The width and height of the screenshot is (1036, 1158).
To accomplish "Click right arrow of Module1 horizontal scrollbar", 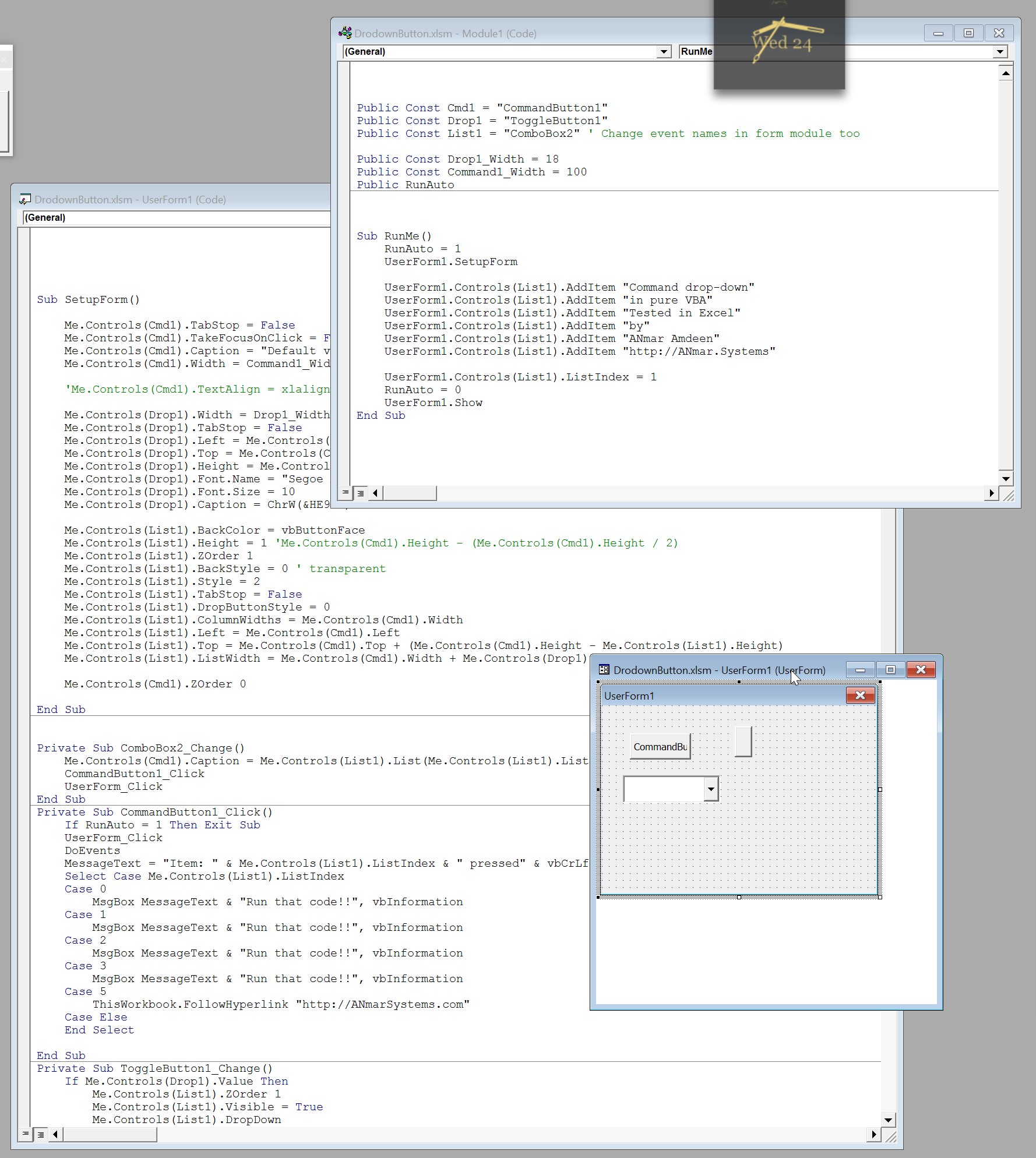I will click(x=991, y=493).
